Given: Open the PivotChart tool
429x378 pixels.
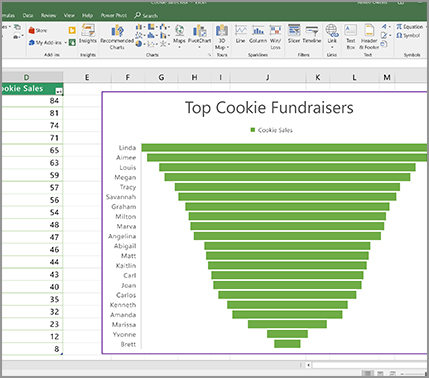Looking at the screenshot, I should (199, 36).
